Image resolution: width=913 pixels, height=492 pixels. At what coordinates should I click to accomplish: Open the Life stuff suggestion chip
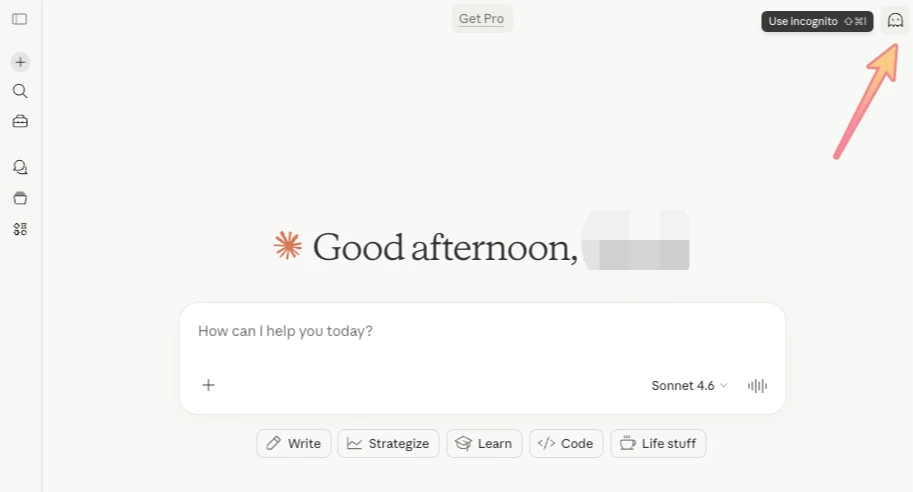[x=658, y=444]
